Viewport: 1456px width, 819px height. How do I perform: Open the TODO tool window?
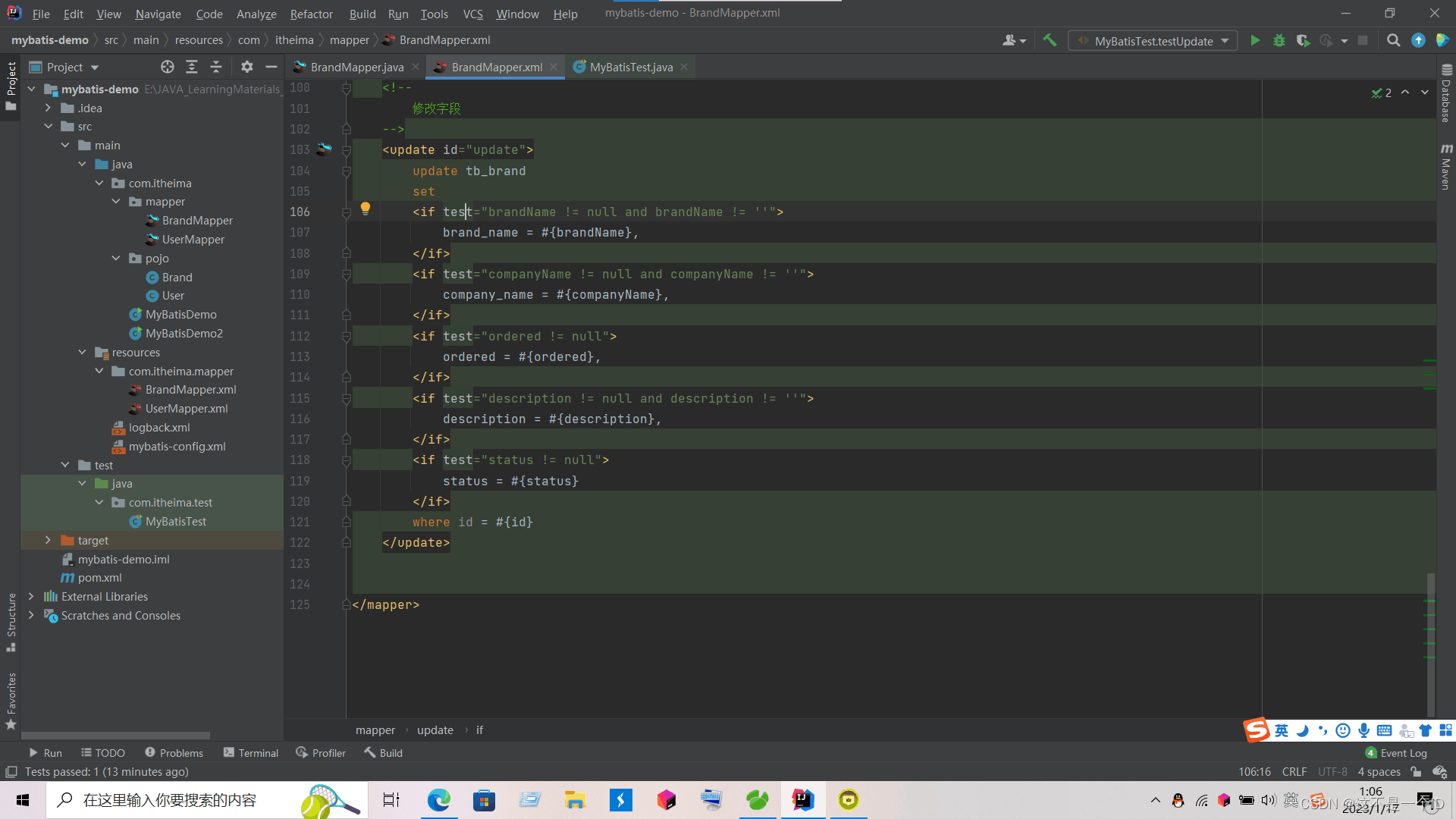[x=103, y=753]
